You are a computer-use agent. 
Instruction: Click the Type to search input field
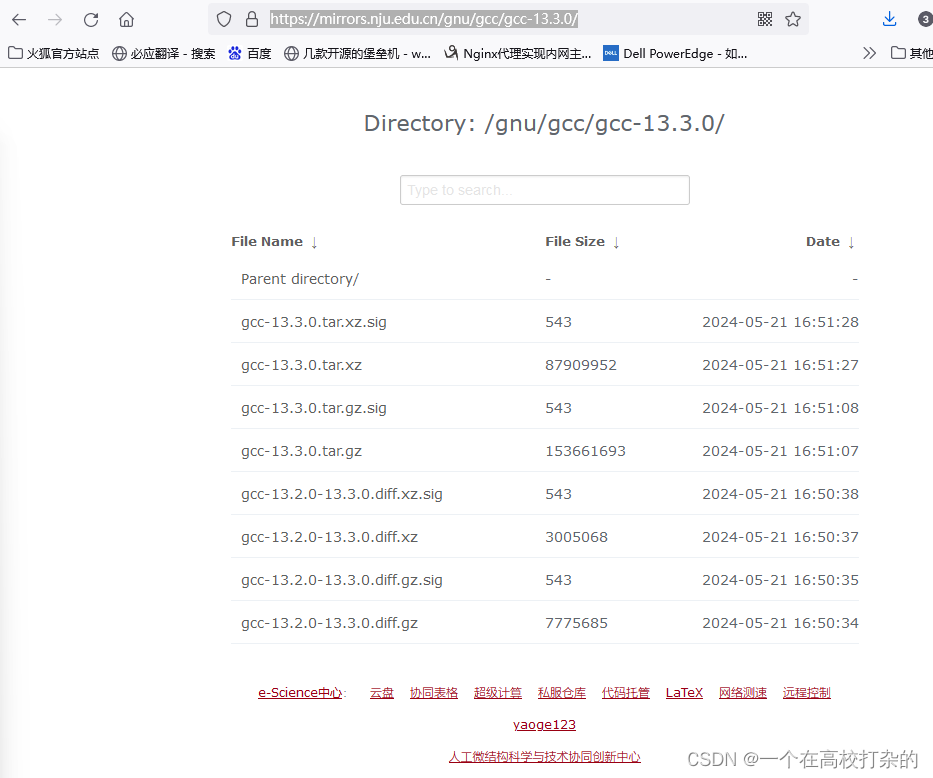(544, 190)
